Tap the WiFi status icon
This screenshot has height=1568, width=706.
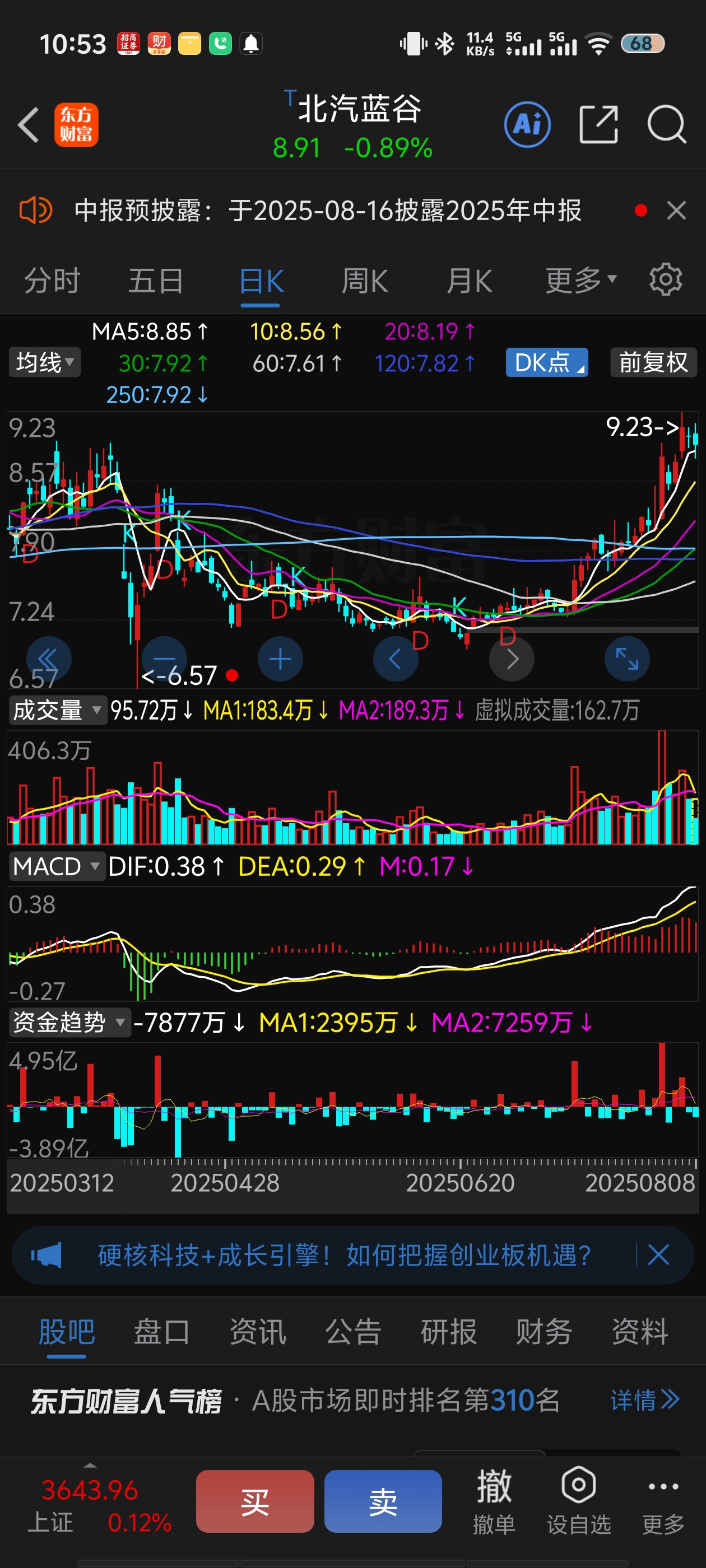pos(599,44)
